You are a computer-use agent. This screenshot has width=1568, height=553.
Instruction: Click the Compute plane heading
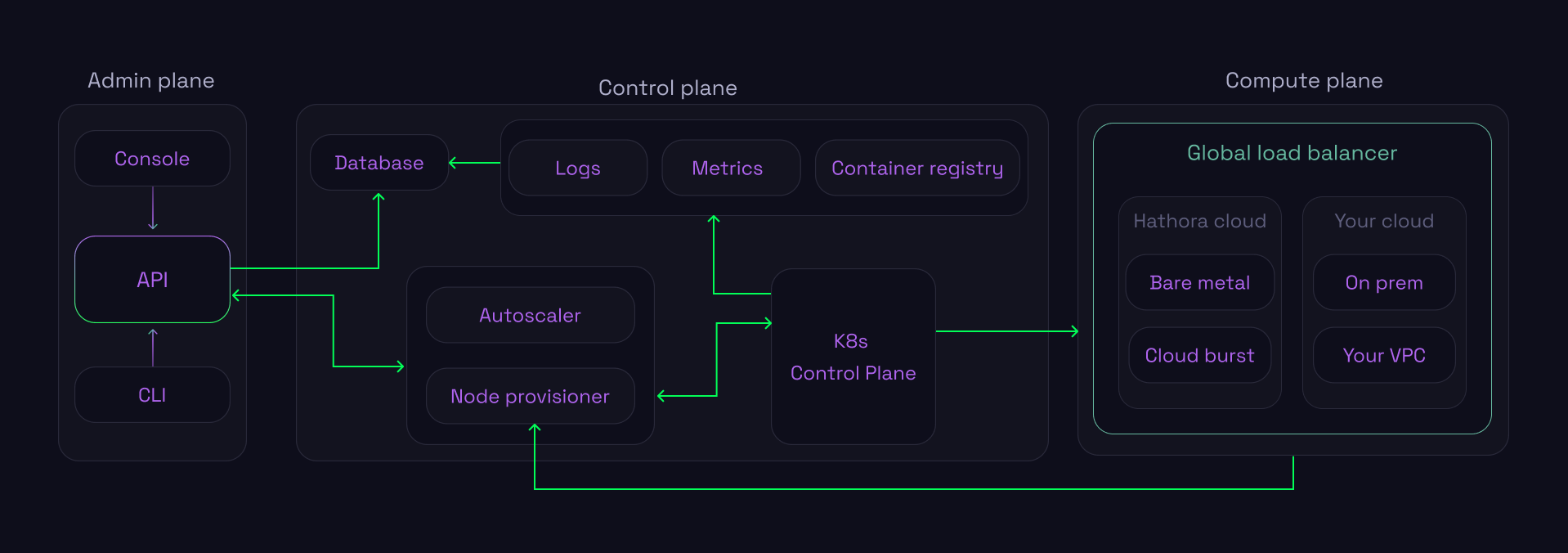pyautogui.click(x=1304, y=80)
